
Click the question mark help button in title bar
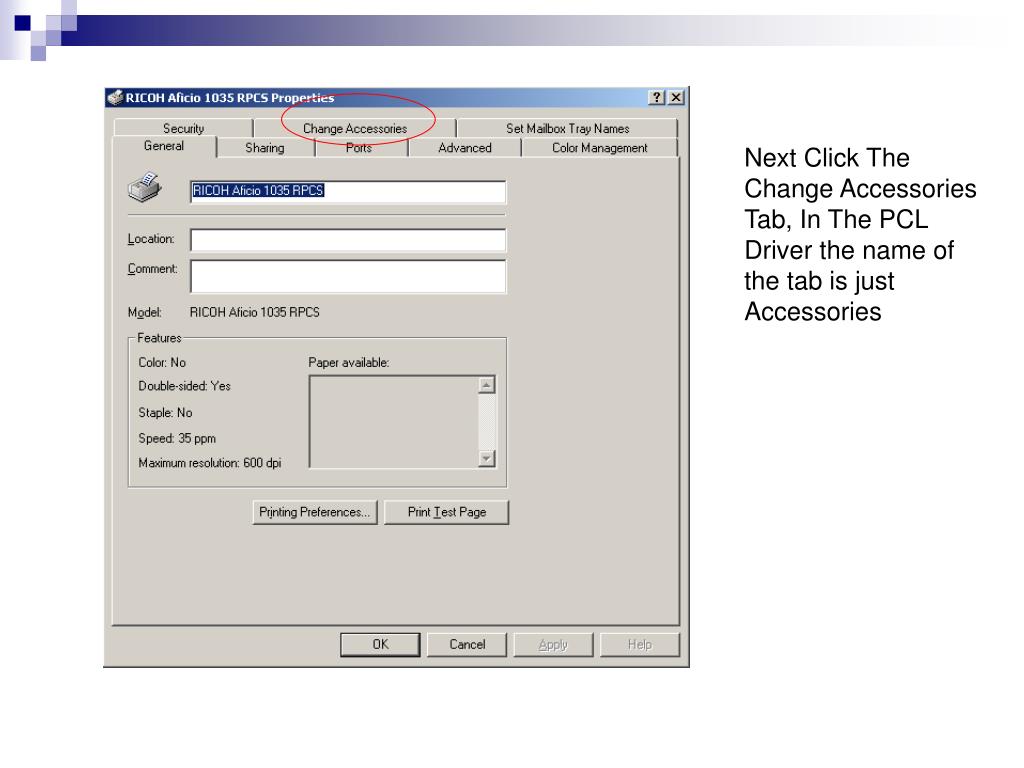656,97
